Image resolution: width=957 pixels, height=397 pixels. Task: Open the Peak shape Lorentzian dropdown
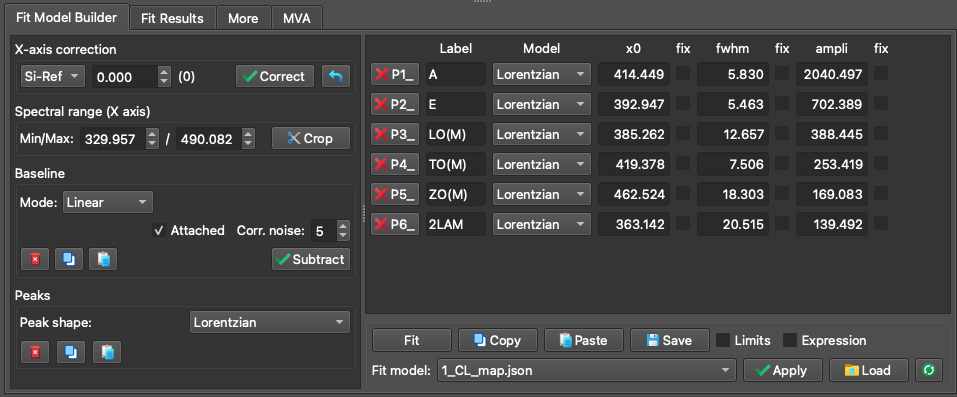pyautogui.click(x=270, y=322)
